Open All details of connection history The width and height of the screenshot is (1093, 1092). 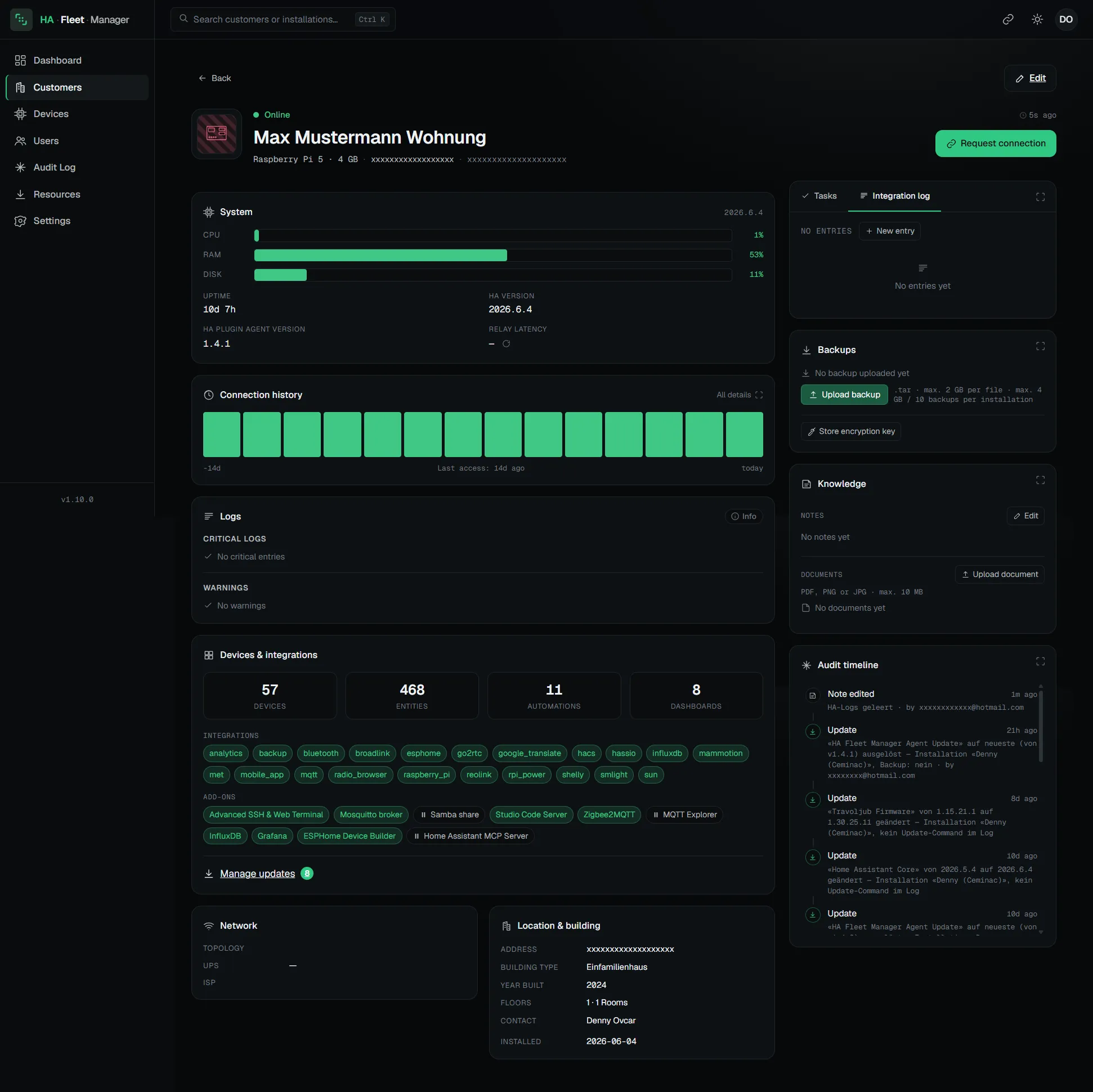[x=740, y=395]
